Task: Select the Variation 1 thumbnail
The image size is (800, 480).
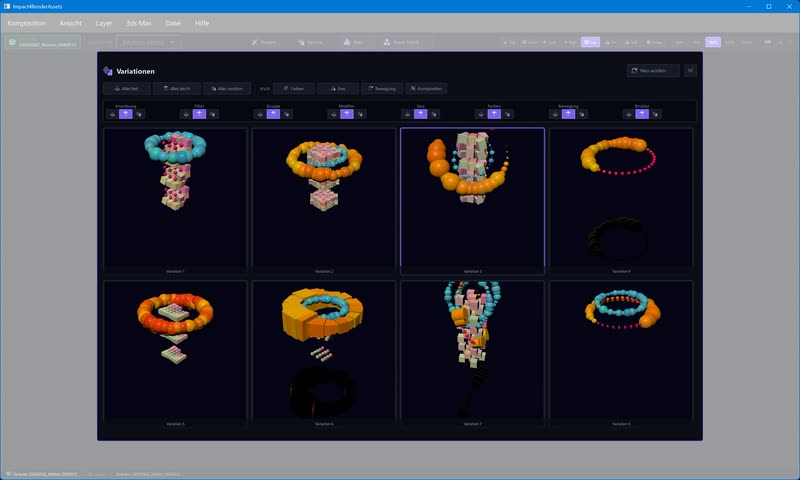Action: click(x=175, y=201)
